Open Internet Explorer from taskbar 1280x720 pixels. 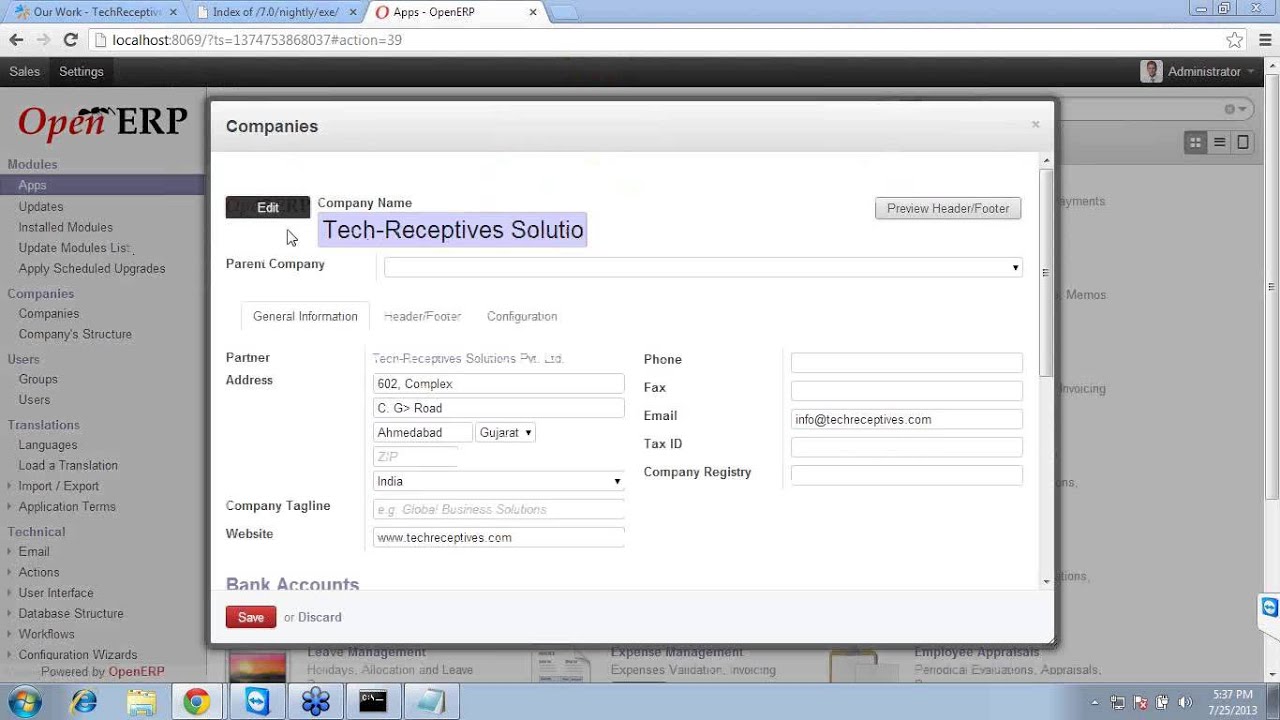tap(84, 701)
